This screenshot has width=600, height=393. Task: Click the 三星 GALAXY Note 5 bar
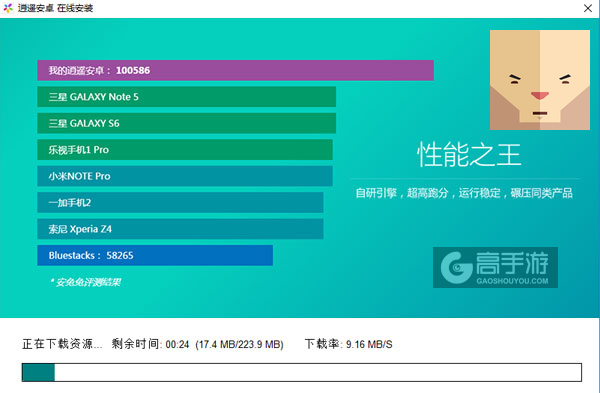click(186, 97)
